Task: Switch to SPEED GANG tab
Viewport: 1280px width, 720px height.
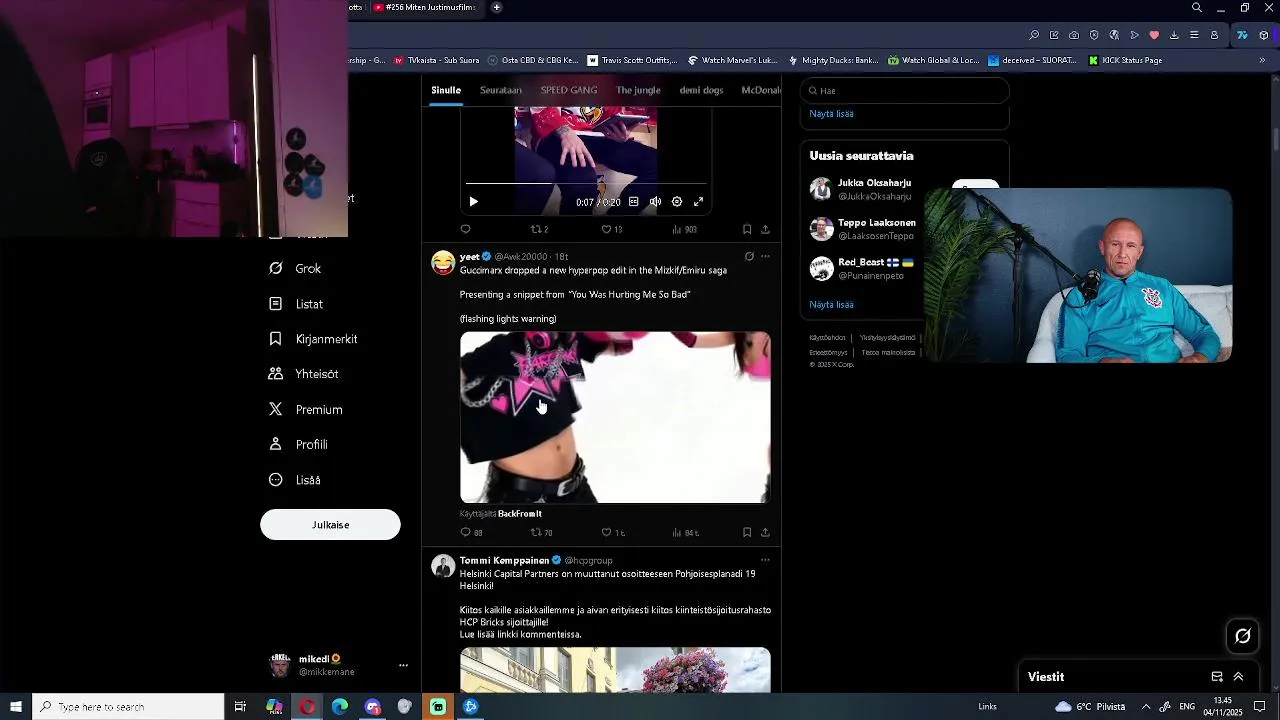Action: pos(568,90)
